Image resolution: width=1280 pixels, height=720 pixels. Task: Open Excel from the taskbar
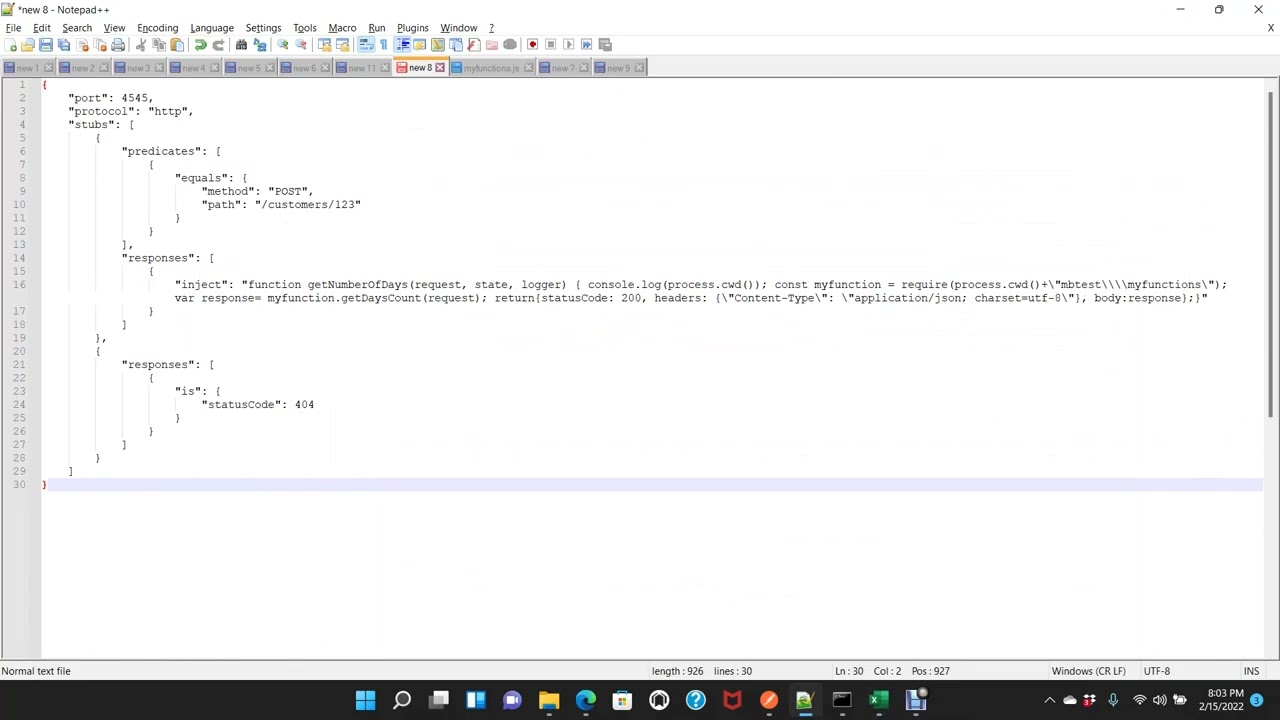[878, 700]
